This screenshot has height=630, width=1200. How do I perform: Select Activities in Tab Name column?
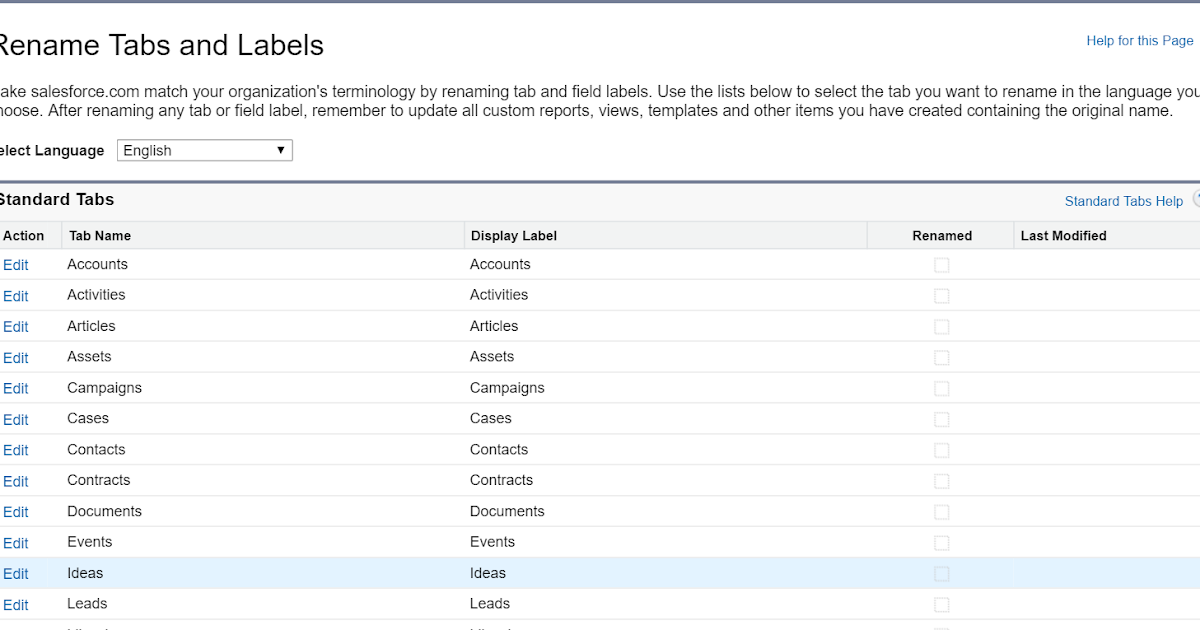coord(96,295)
